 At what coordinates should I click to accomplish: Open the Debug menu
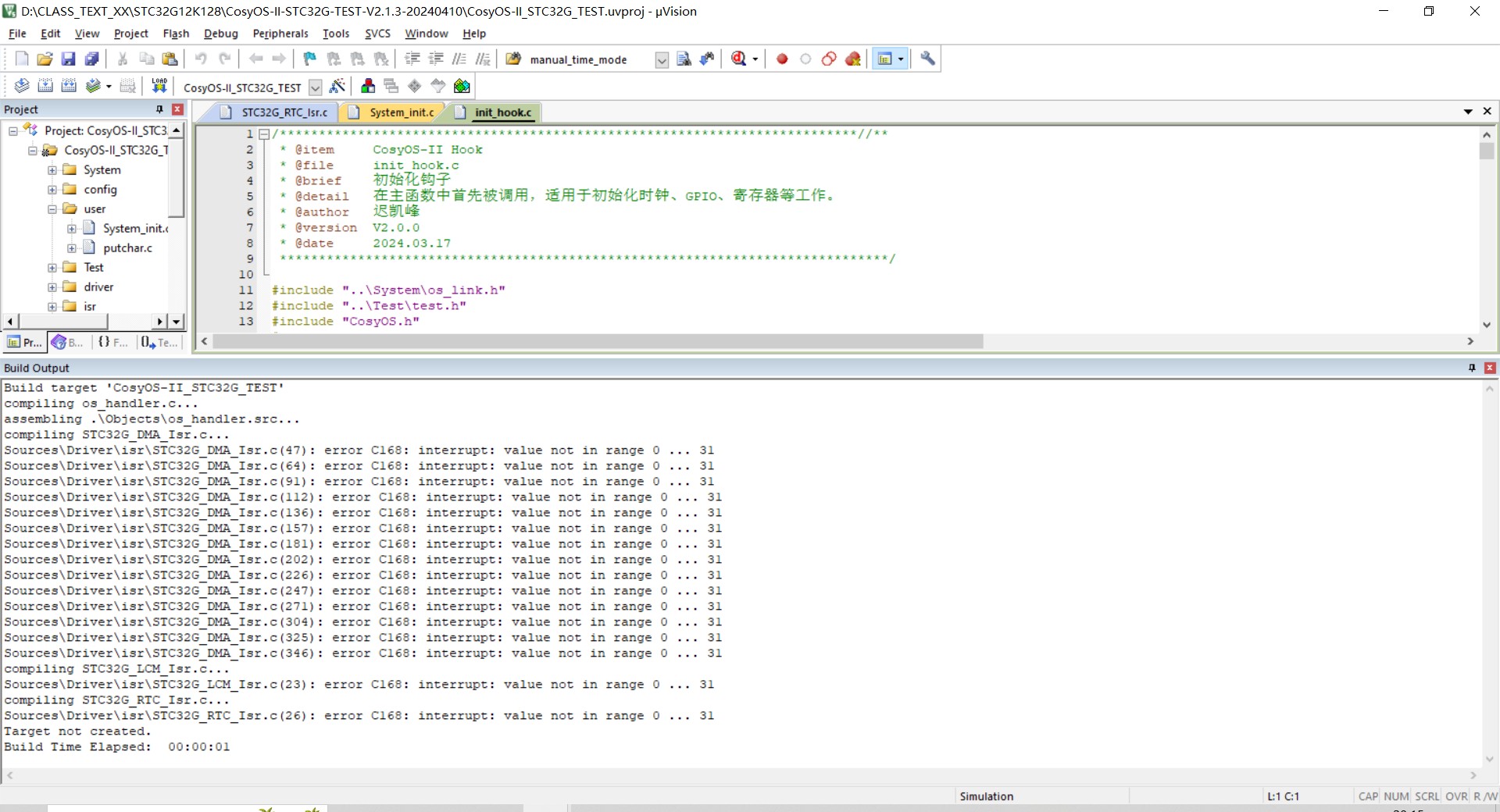click(x=220, y=34)
